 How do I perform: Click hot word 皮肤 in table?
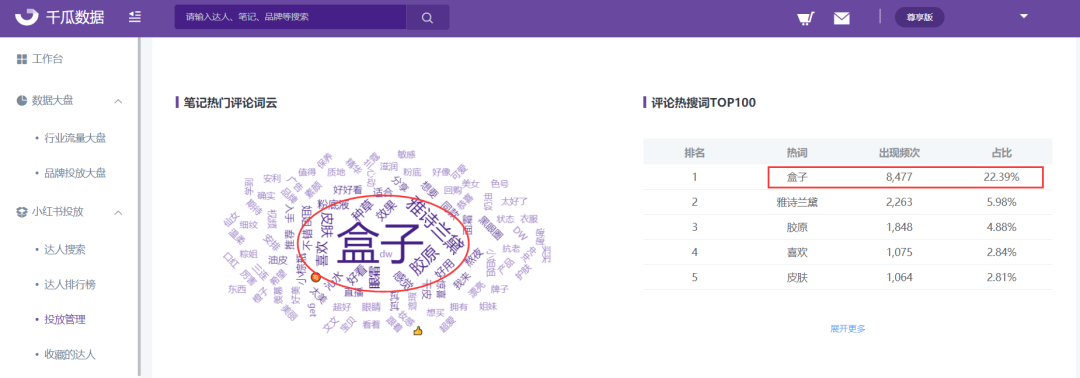(x=797, y=277)
